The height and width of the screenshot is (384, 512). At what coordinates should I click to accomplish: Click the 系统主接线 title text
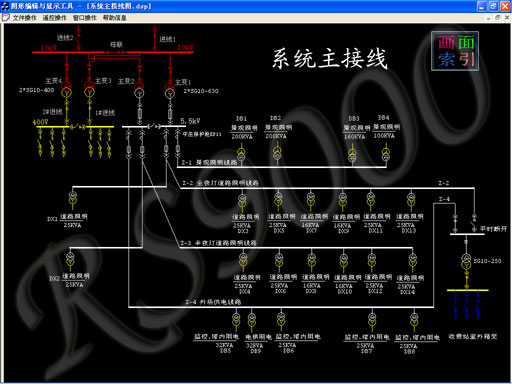pyautogui.click(x=330, y=59)
